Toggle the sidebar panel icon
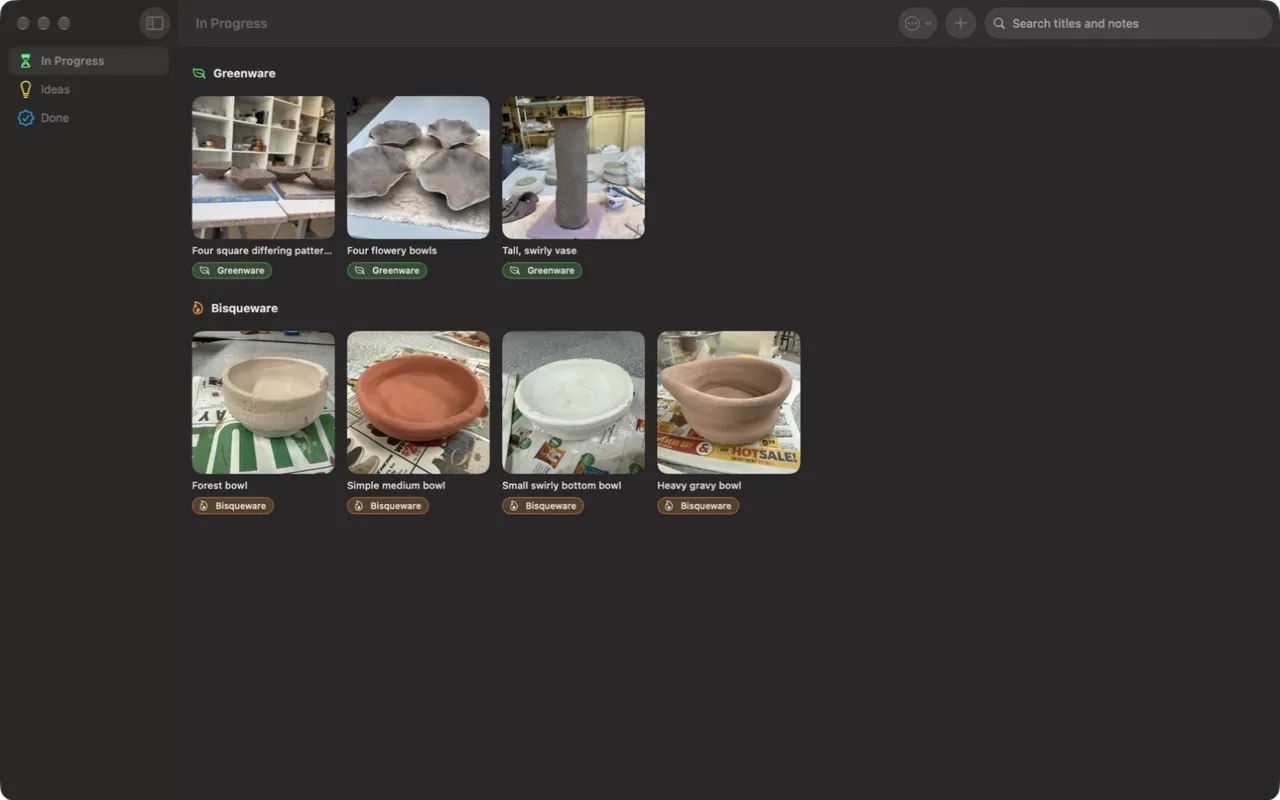This screenshot has width=1280, height=800. click(x=154, y=23)
